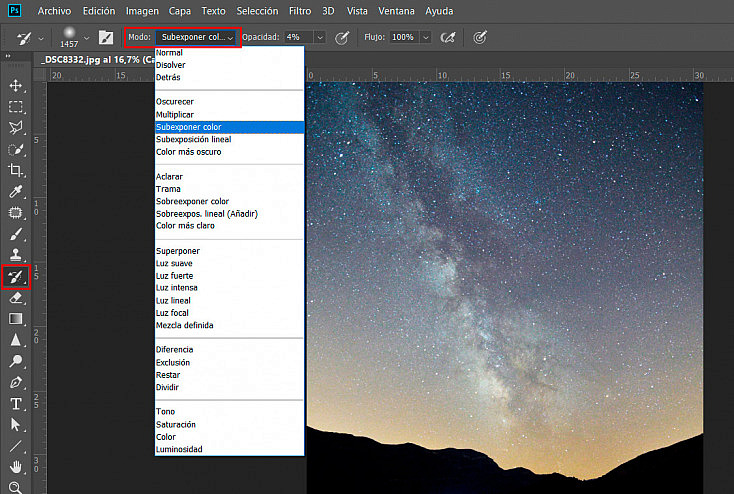The width and height of the screenshot is (734, 494).
Task: Select the Patch healing tool
Action: pos(15,213)
